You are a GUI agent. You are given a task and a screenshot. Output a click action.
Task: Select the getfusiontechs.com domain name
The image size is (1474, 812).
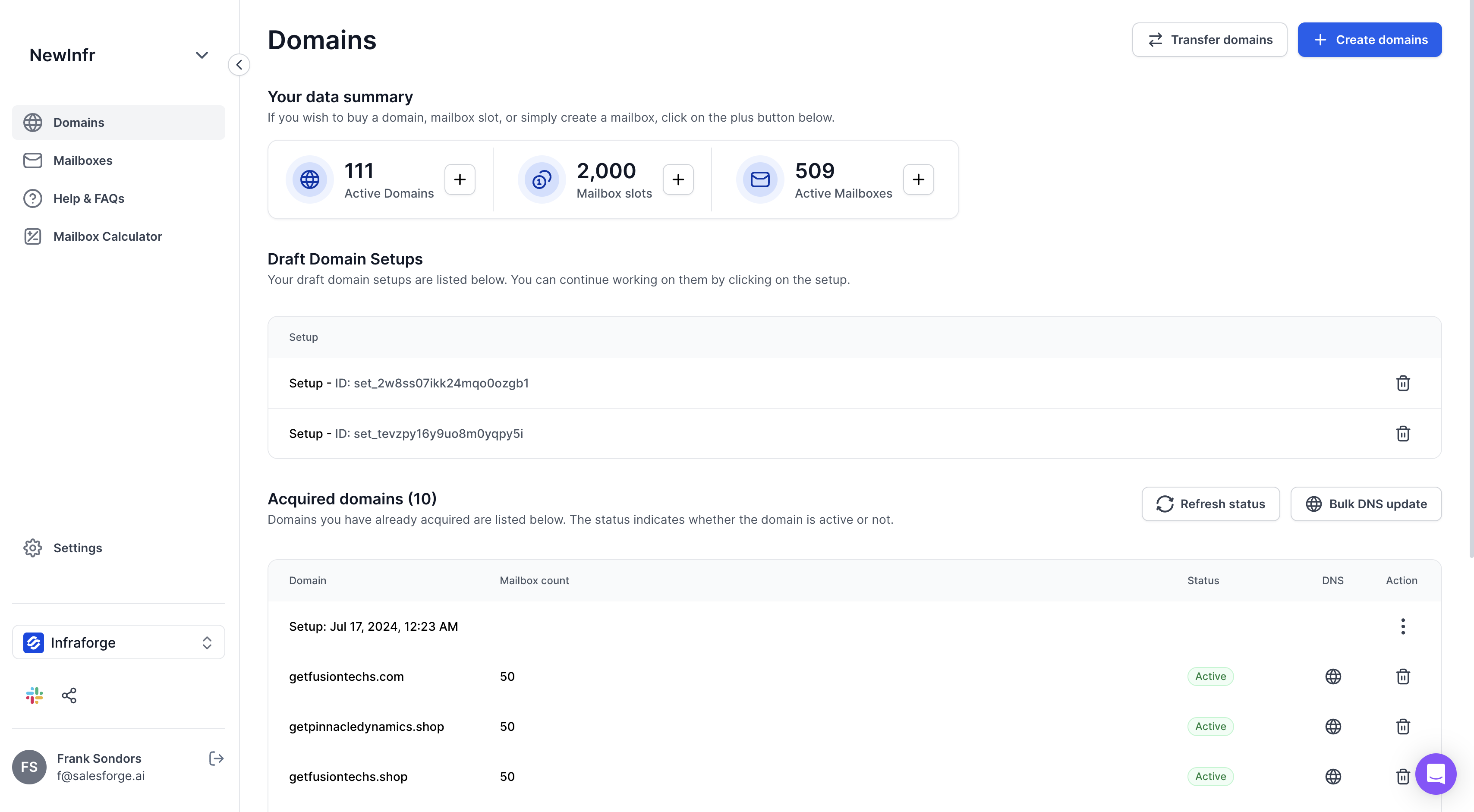[346, 677]
